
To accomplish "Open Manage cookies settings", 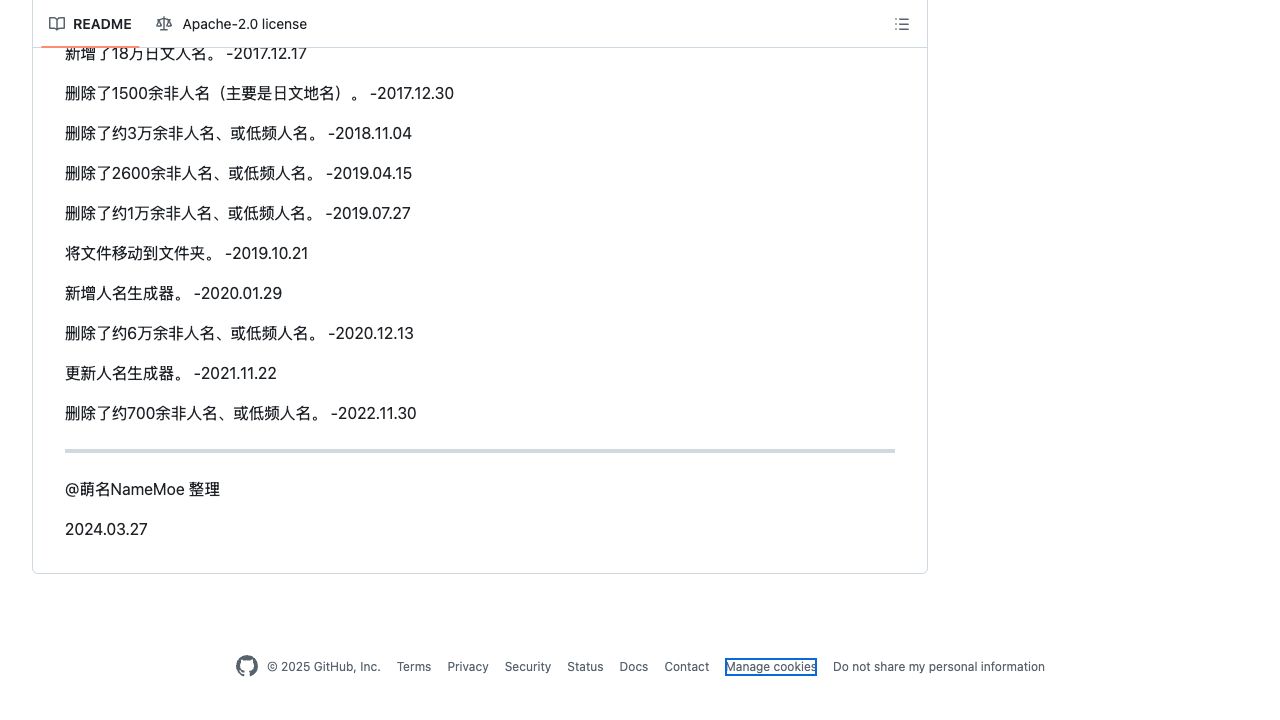I will pyautogui.click(x=771, y=667).
